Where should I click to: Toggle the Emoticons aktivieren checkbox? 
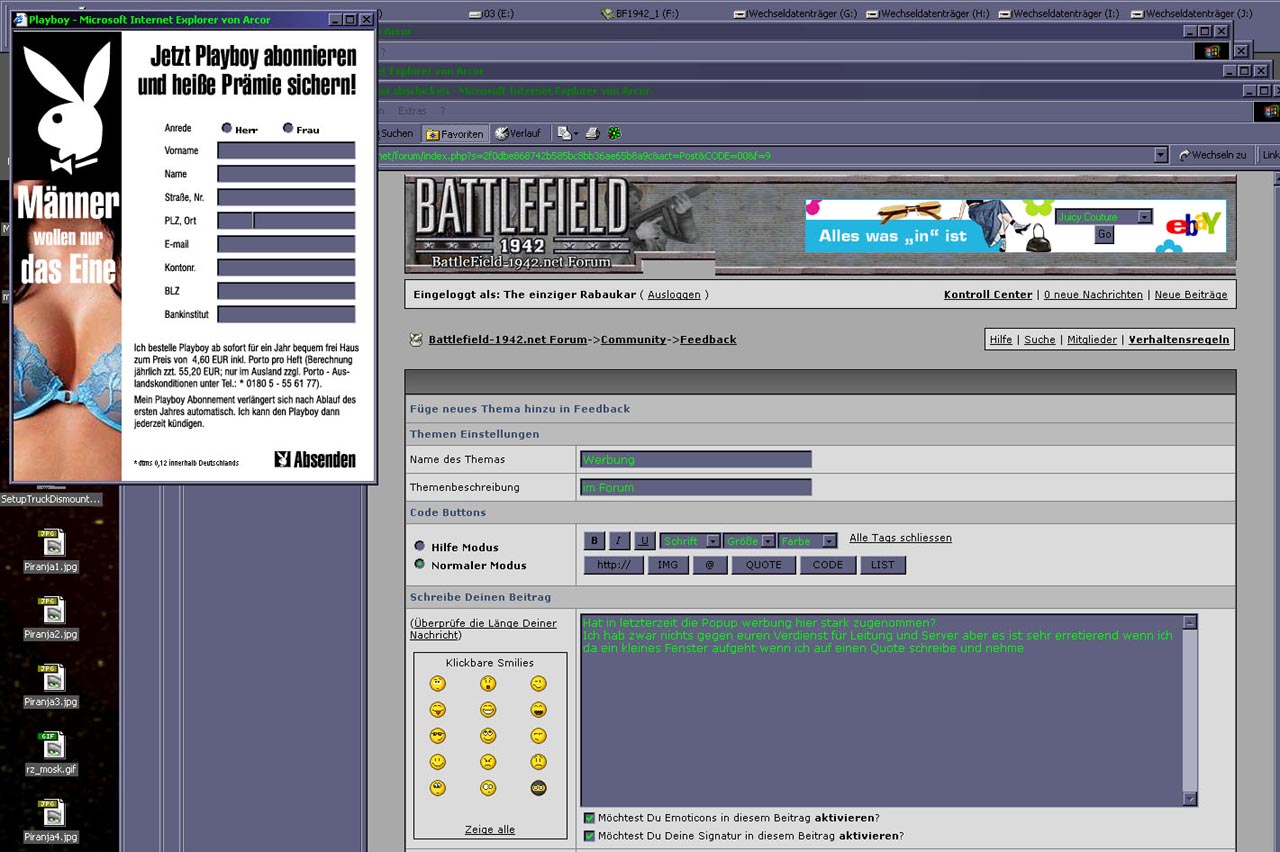tap(589, 818)
